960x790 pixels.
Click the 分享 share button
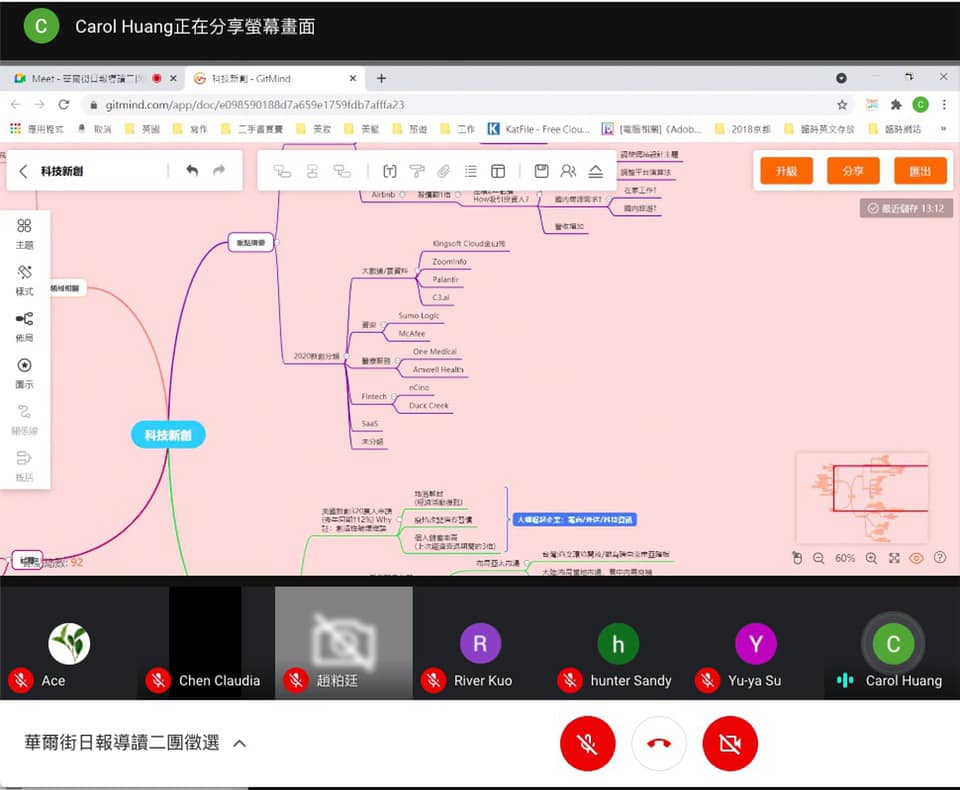(x=853, y=171)
